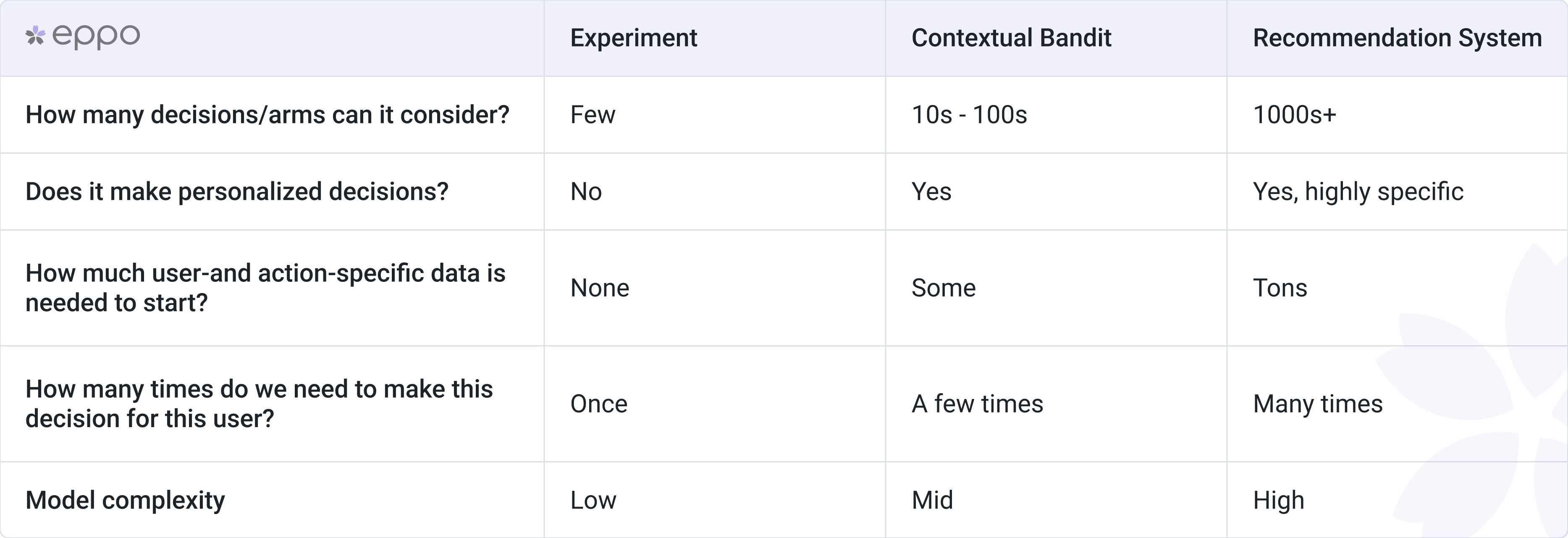Click the 'Yes, highly specific' cell
Screen dimensions: 1568x538
1357,191
